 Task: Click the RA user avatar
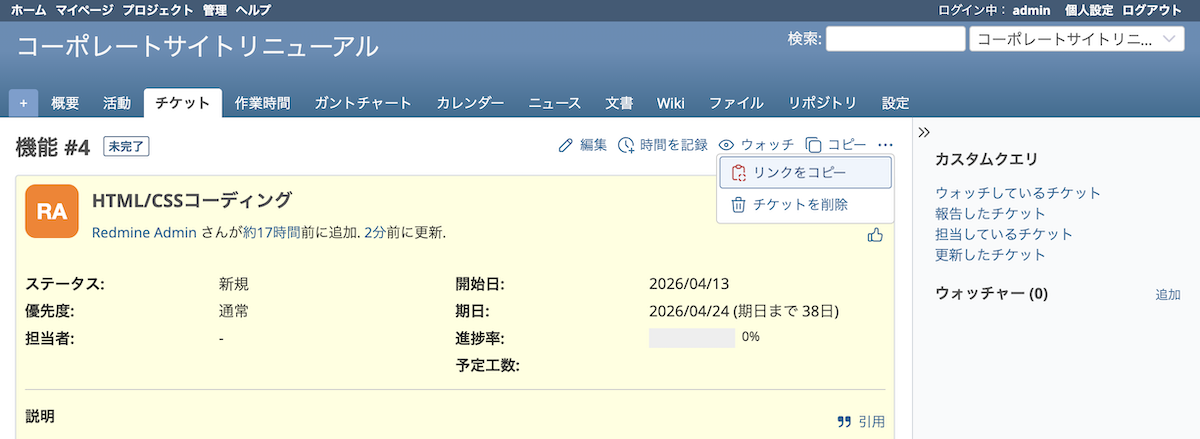tap(52, 211)
